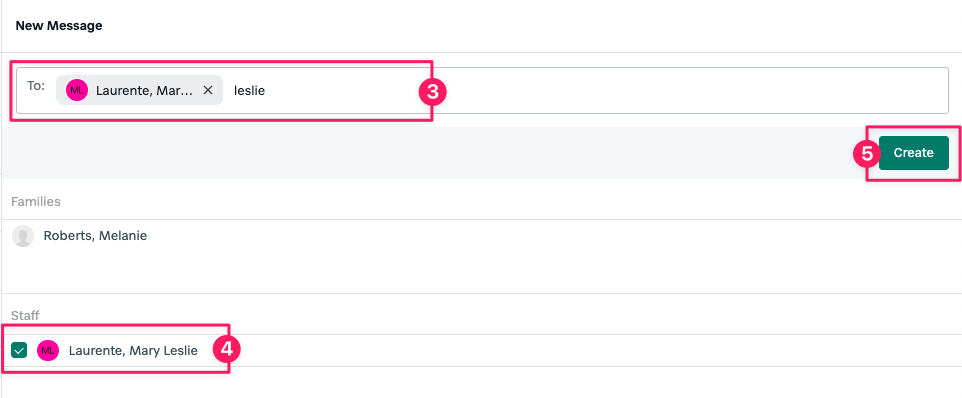Viewport: 962px width, 398px height.
Task: Select the Laurente, Mary Leslie staff name
Action: coord(133,351)
